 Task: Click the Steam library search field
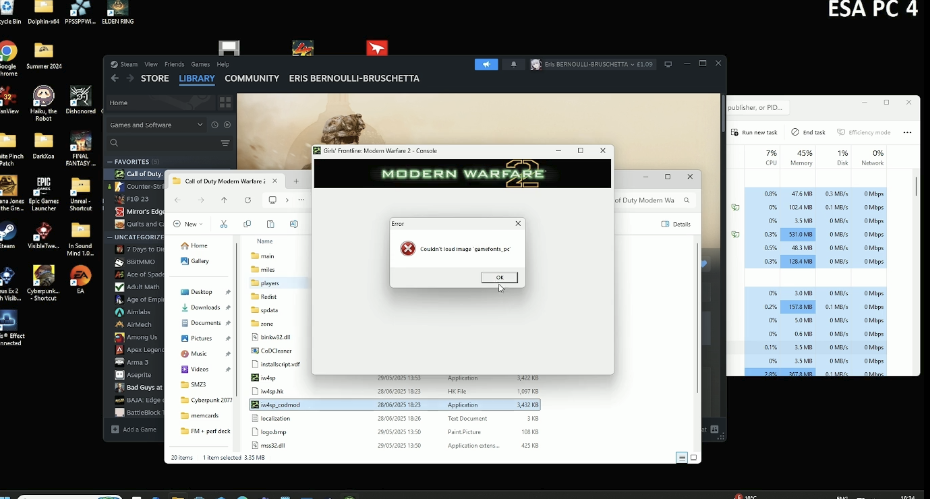(163, 142)
